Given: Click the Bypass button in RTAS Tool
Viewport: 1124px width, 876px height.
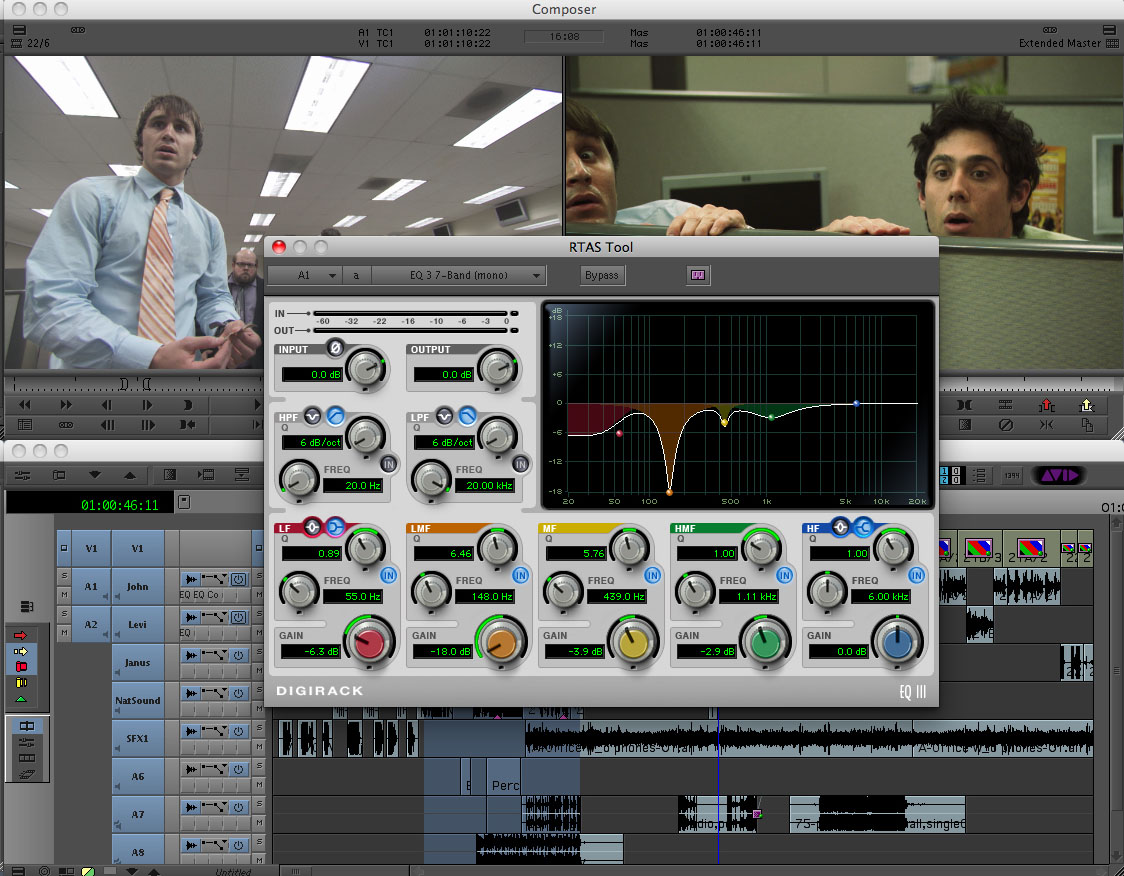Looking at the screenshot, I should pos(601,275).
